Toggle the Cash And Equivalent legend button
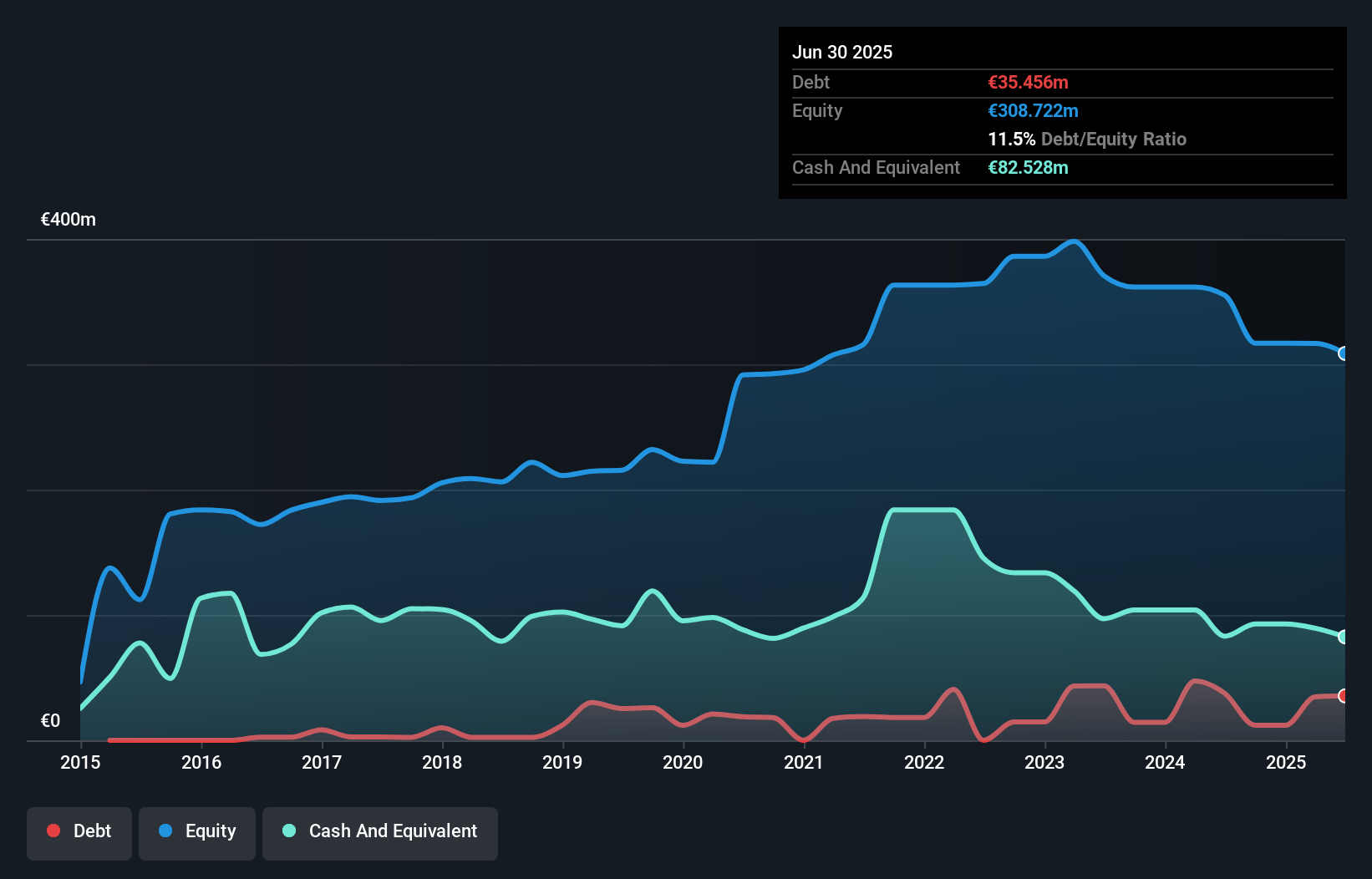Viewport: 1372px width, 879px height. (380, 832)
